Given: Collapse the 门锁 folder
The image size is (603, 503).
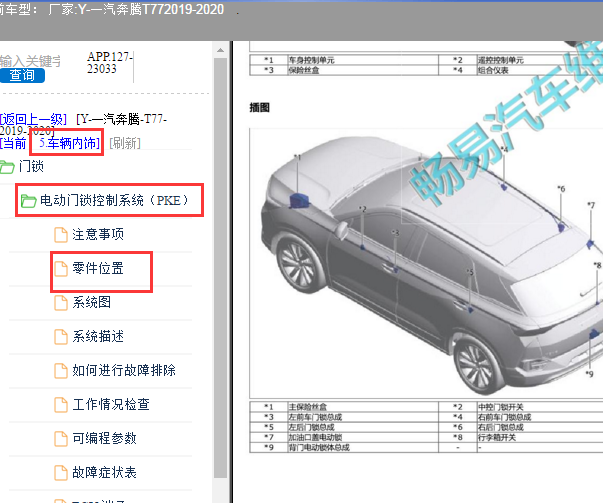Looking at the screenshot, I should pos(31,166).
